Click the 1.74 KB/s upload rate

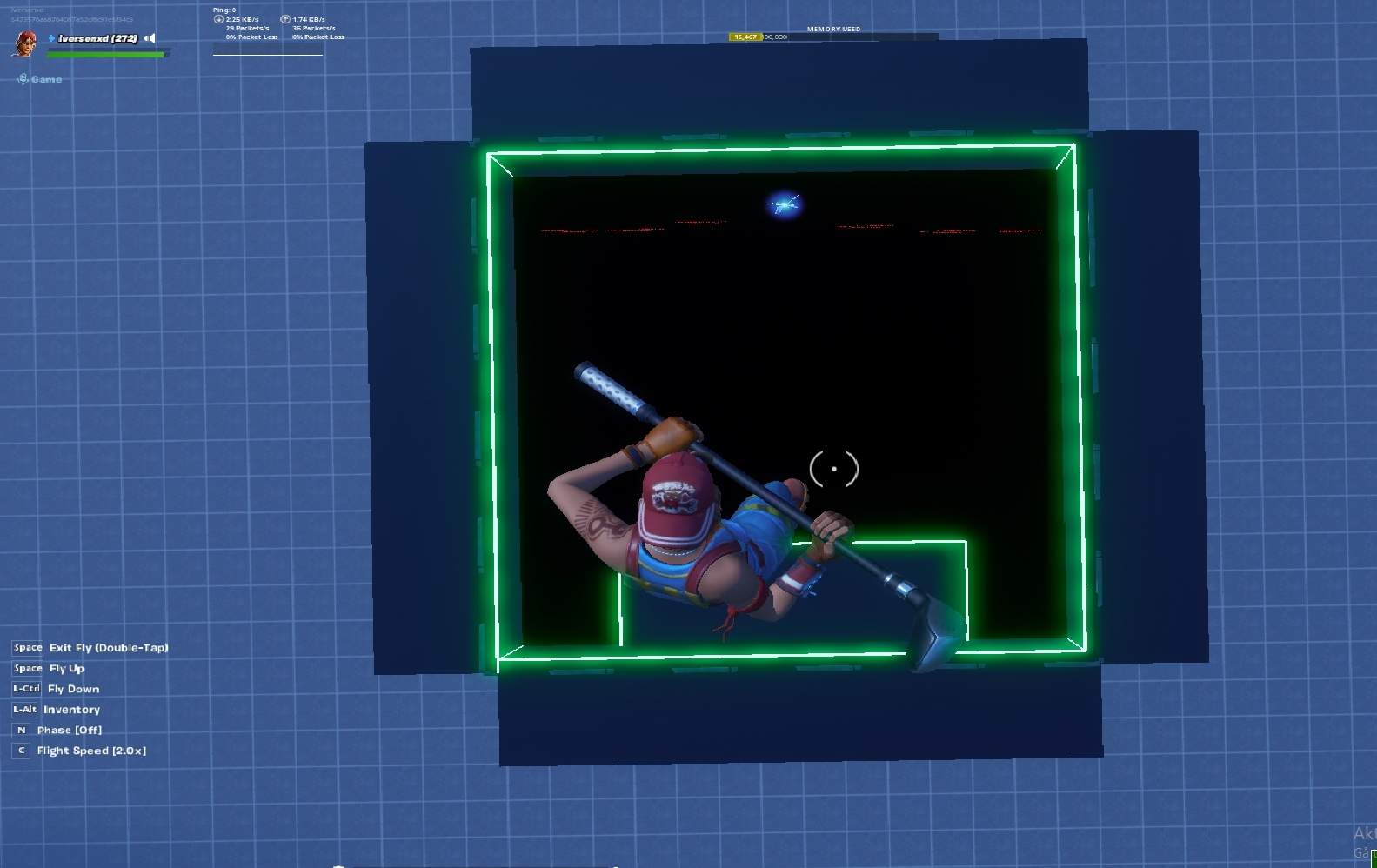(x=309, y=19)
